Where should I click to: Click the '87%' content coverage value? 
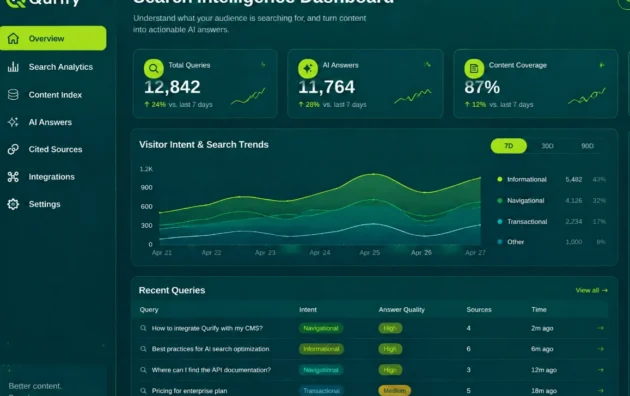[x=482, y=87]
